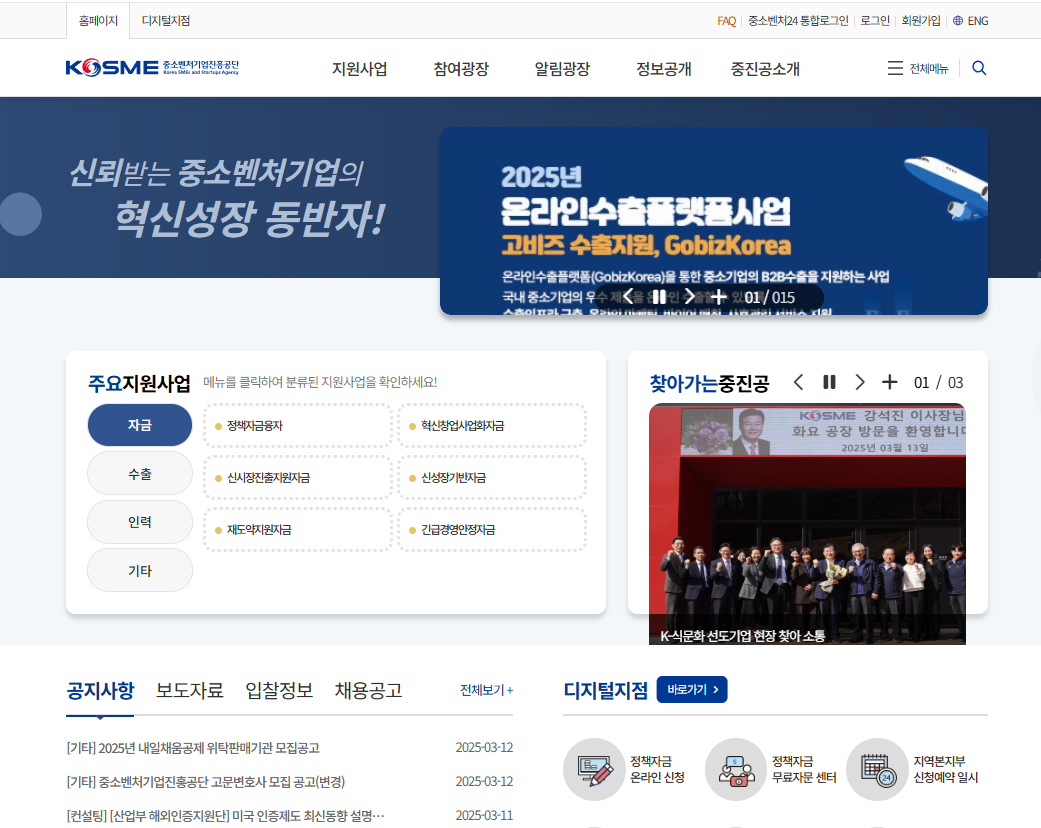Open 긴급경영안정자금 program
The height and width of the screenshot is (828, 1041).
point(492,529)
